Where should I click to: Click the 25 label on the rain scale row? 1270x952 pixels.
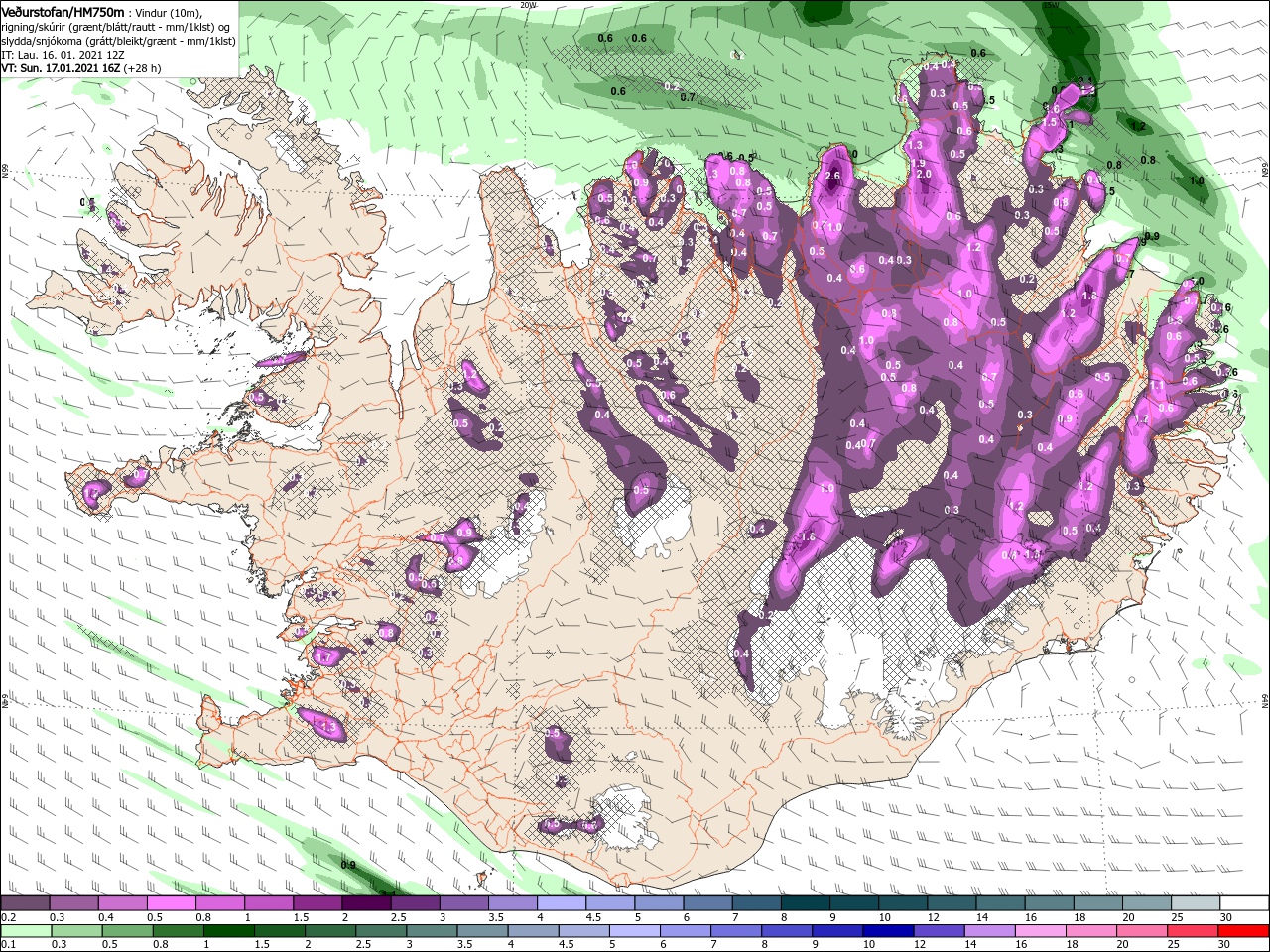coord(1175,945)
